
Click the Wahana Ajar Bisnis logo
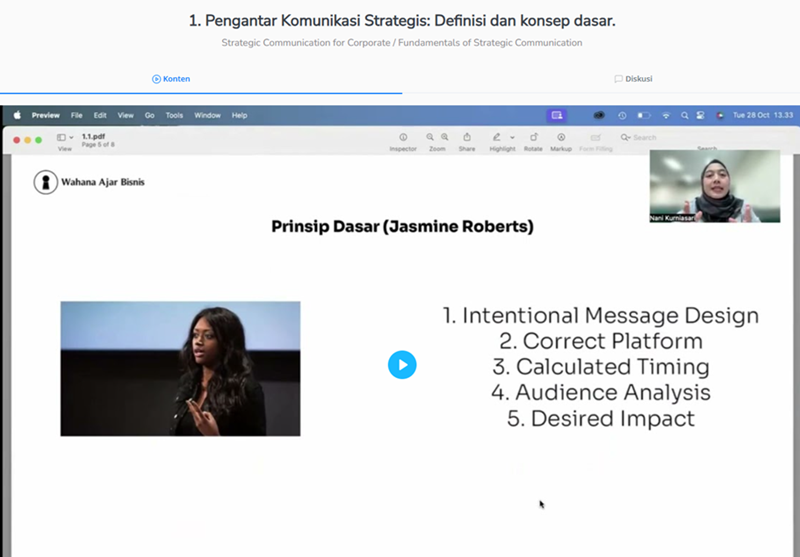89,182
